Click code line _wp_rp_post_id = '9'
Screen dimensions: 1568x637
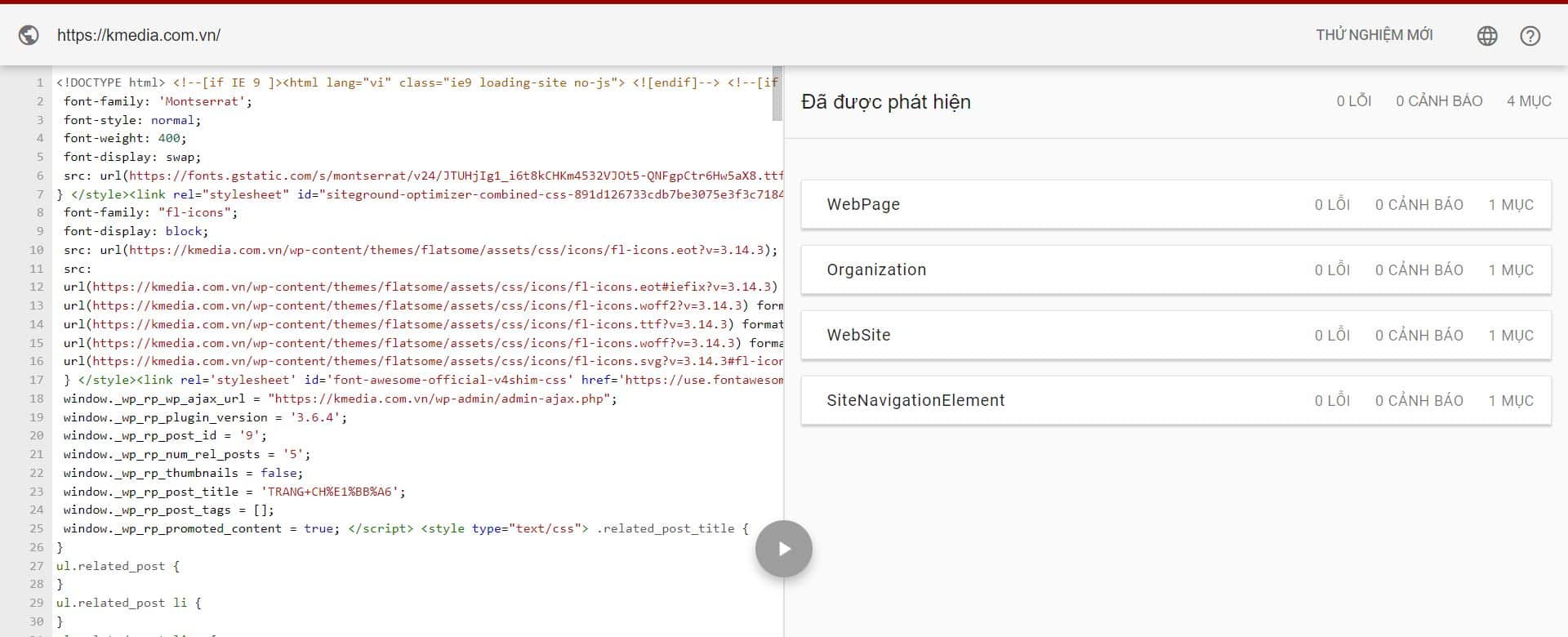[x=166, y=435]
